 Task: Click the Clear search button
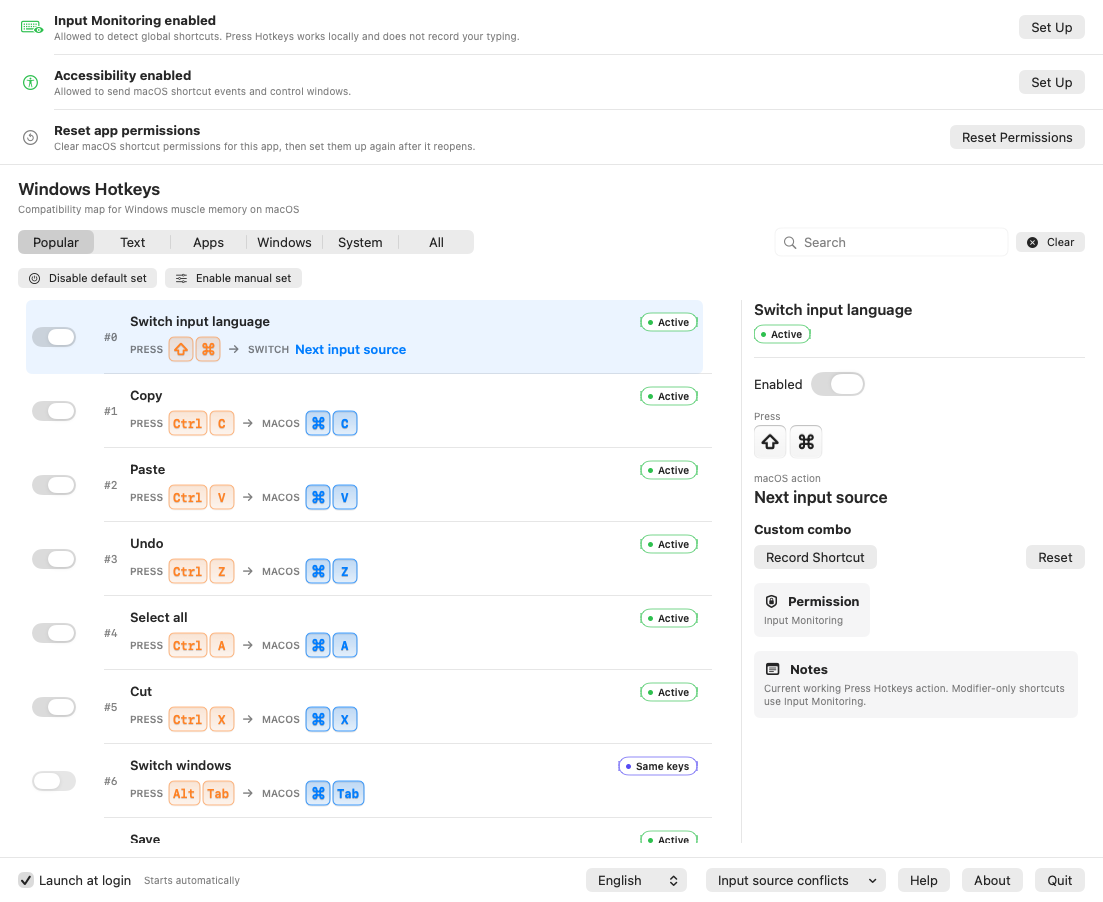coord(1050,242)
